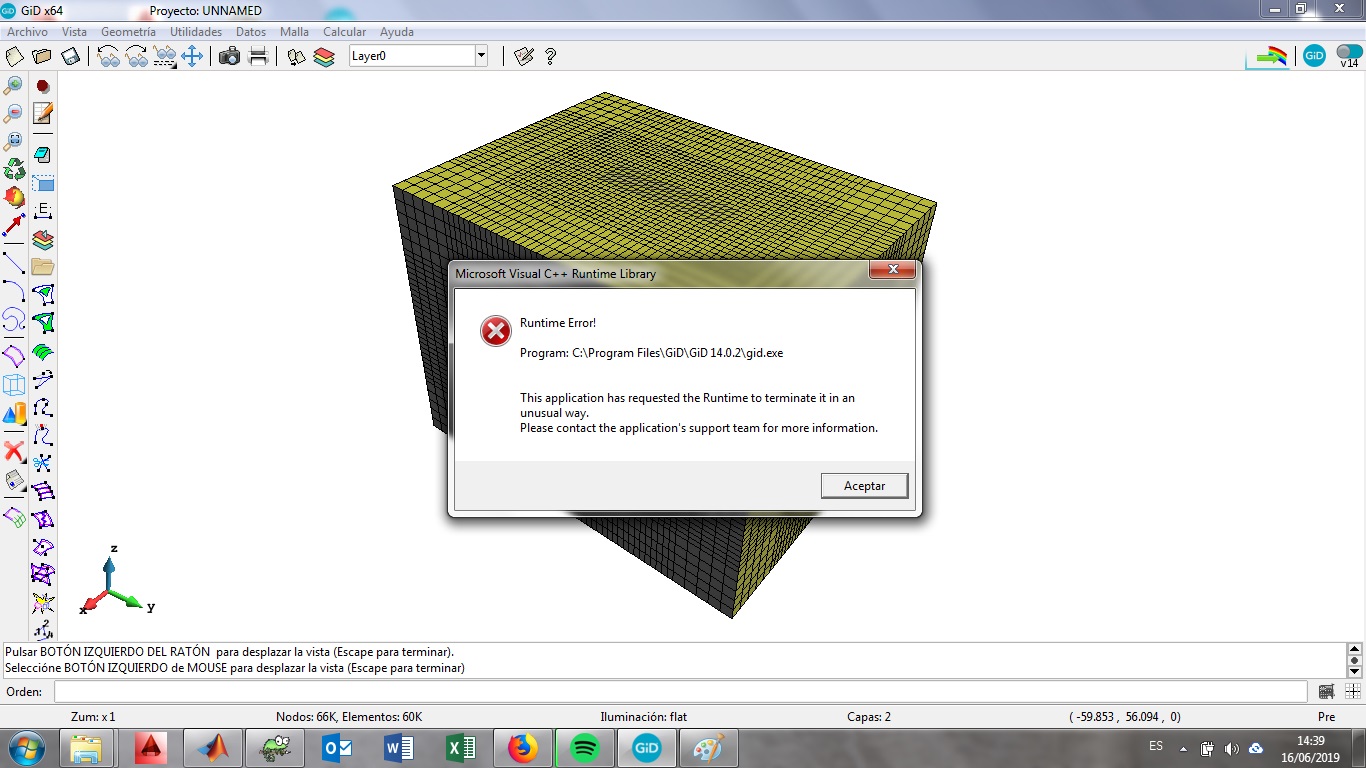The width and height of the screenshot is (1366, 768).
Task: Select the Zoom Out magnifier tool
Action: point(14,113)
